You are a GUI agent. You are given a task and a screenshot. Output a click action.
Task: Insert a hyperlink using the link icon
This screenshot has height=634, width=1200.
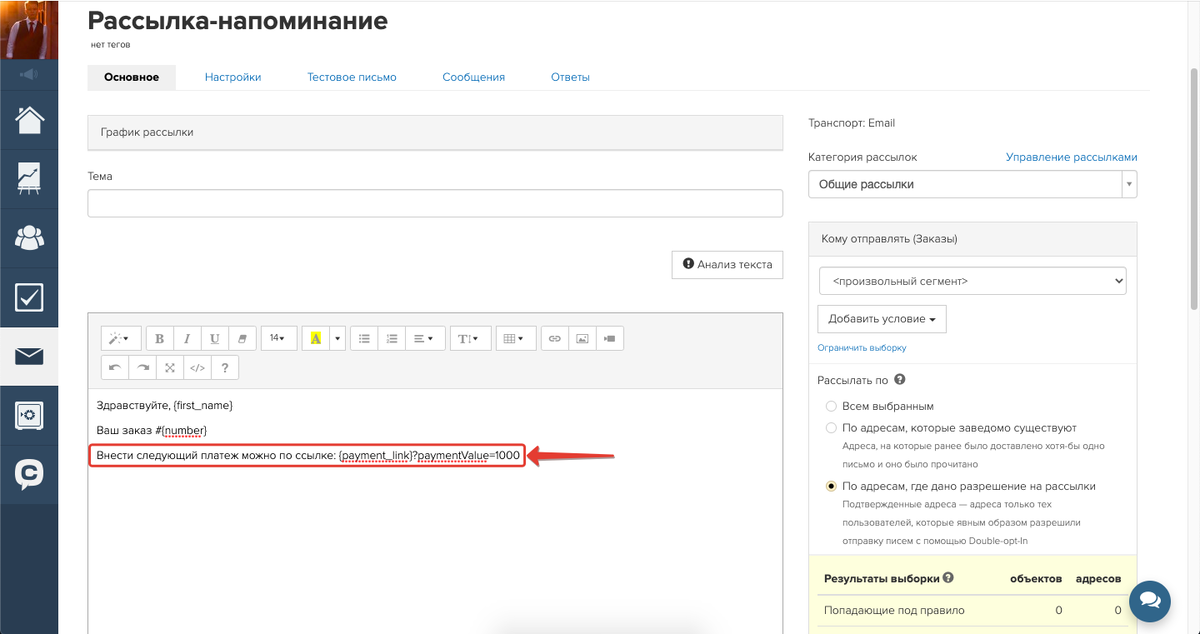tap(555, 339)
